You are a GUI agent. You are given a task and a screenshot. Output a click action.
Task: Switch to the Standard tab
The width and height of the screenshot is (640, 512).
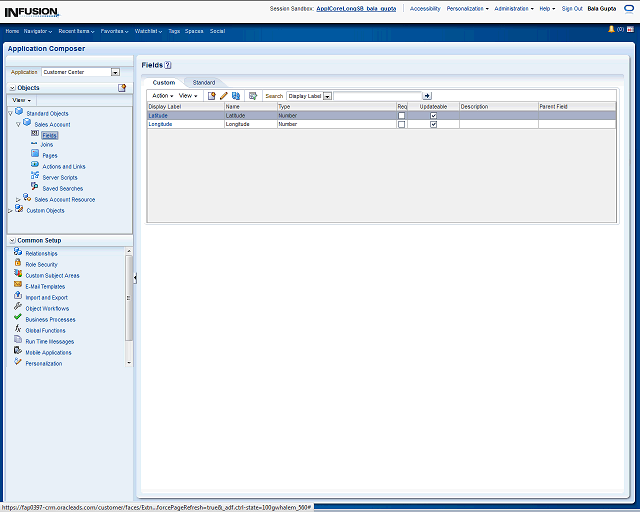point(204,82)
